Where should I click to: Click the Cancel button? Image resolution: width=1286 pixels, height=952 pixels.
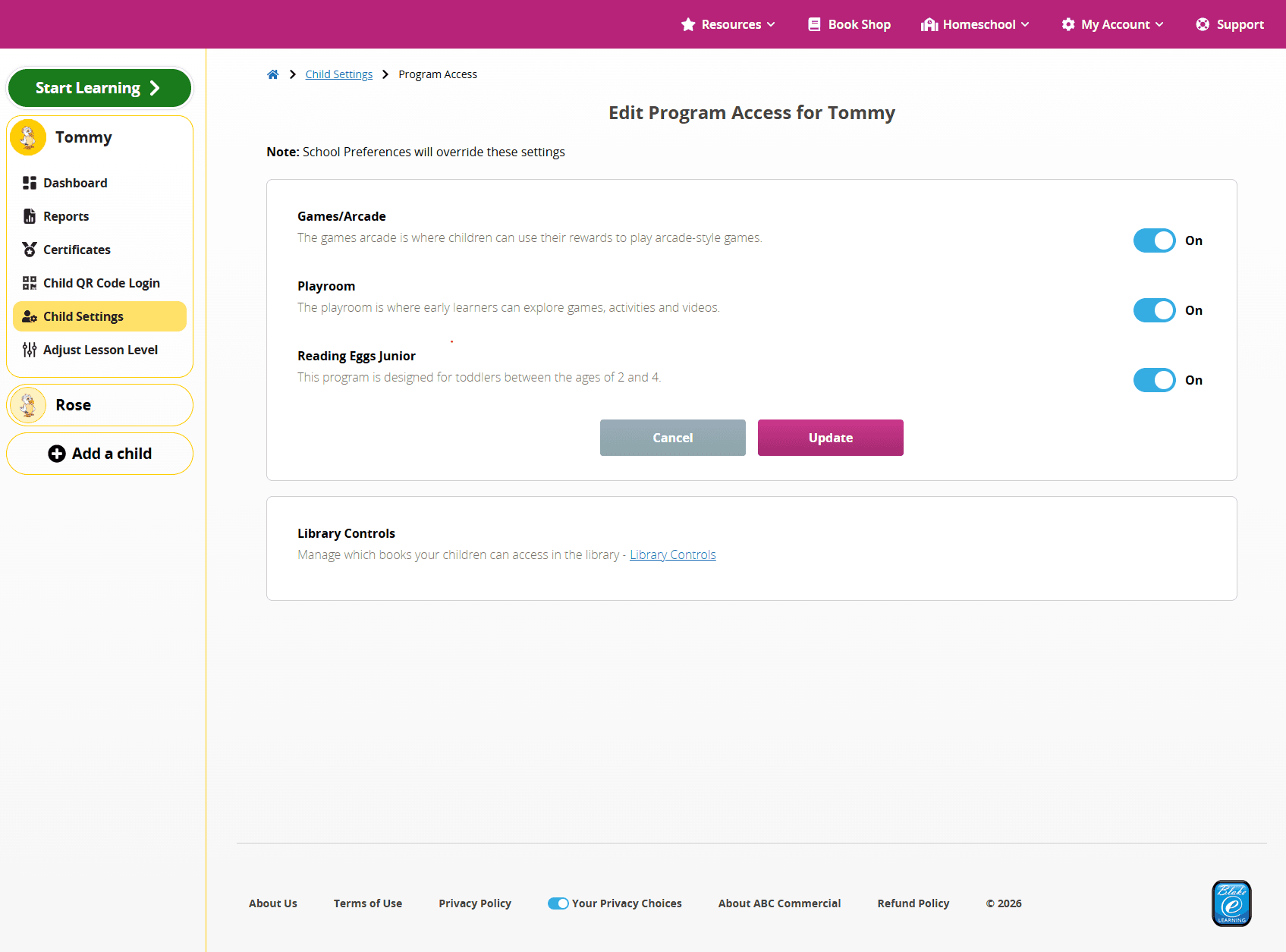point(673,438)
